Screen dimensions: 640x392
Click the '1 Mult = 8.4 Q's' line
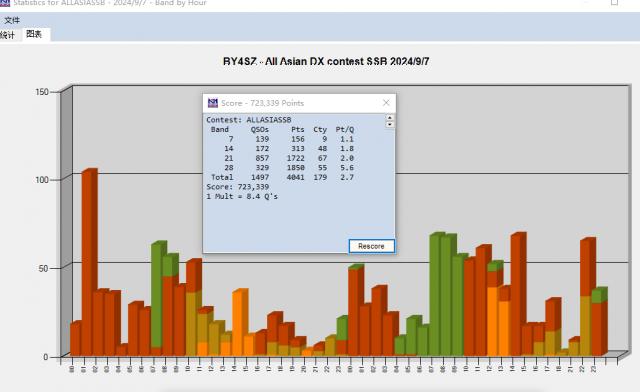click(x=242, y=196)
